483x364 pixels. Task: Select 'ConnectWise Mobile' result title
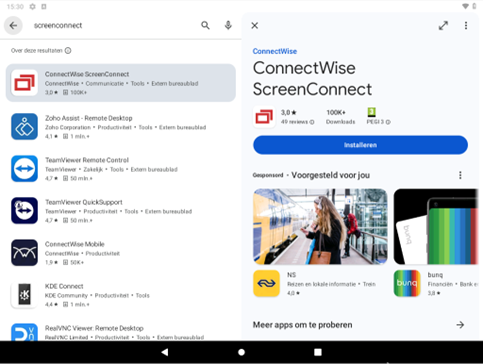pos(75,244)
